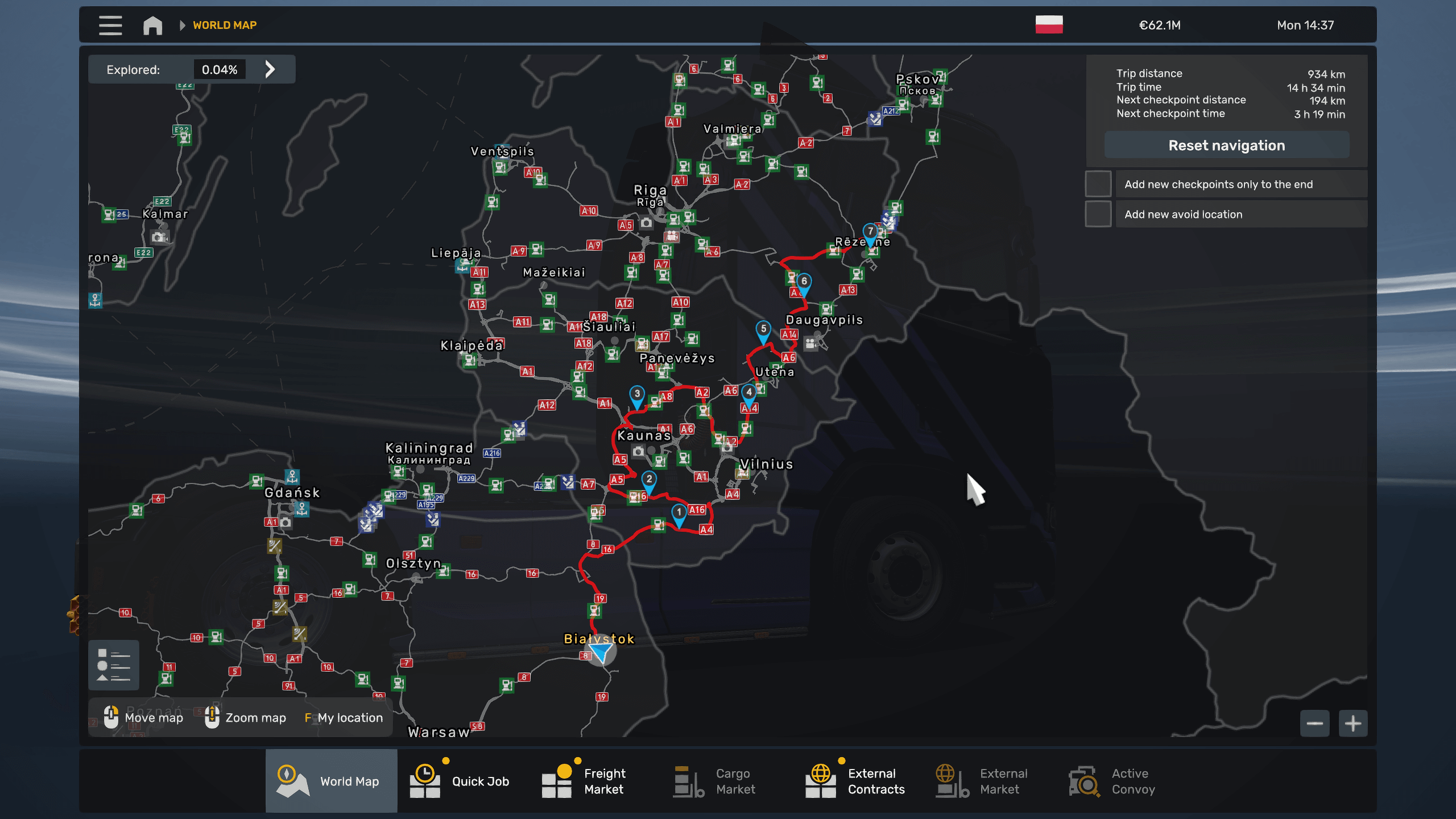Click the camera viewpoint icon near Riga
Image resolution: width=1456 pixels, height=819 pixels.
point(646,223)
